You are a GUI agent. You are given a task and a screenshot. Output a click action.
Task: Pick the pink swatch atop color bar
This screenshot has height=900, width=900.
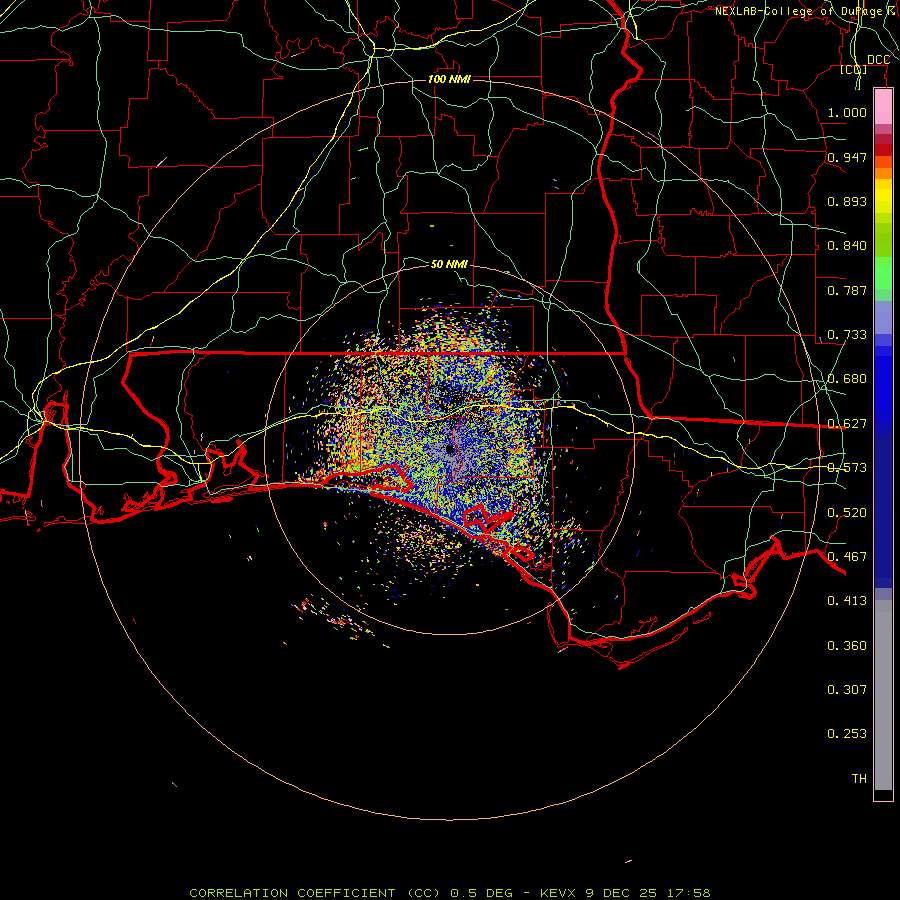[x=883, y=107]
